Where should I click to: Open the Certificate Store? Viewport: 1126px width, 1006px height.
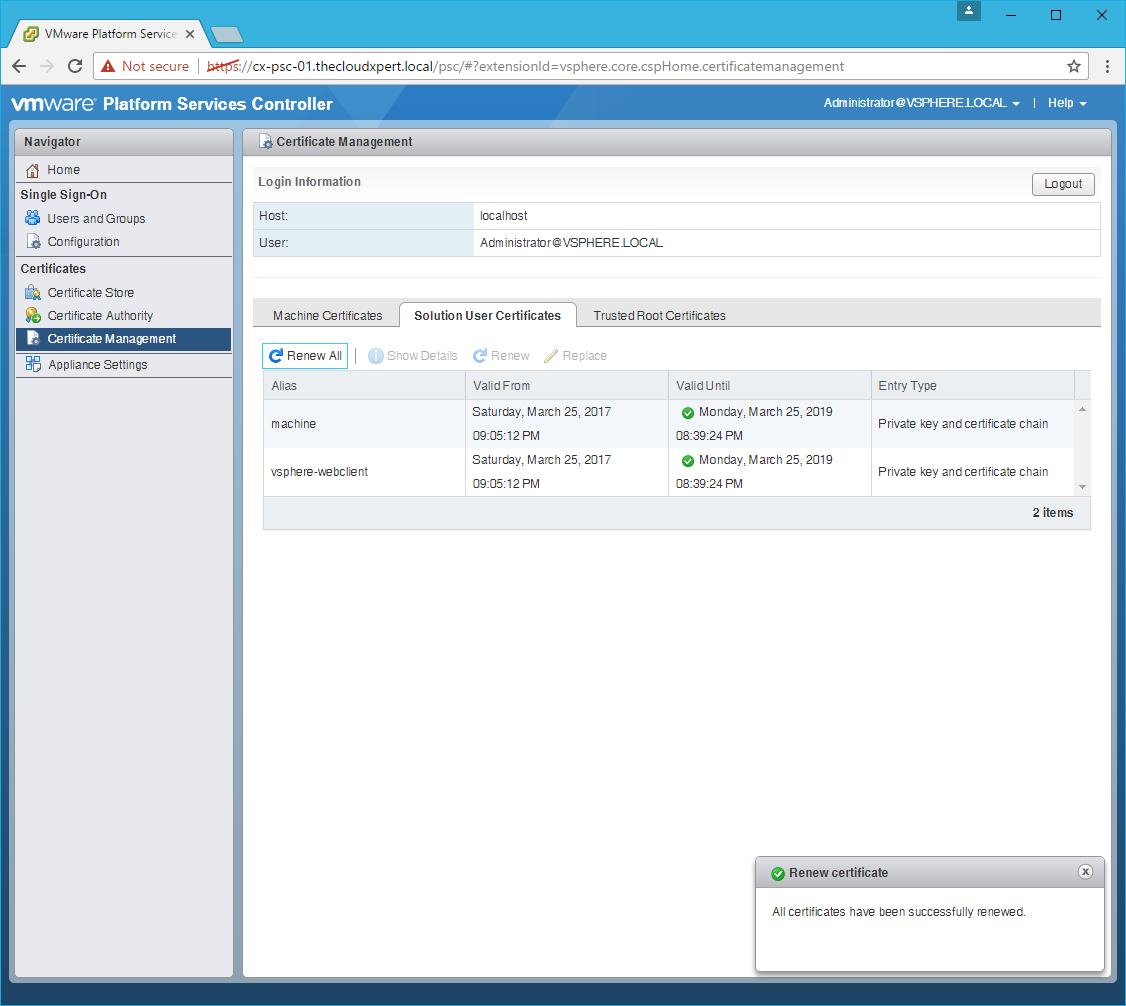tap(90, 293)
